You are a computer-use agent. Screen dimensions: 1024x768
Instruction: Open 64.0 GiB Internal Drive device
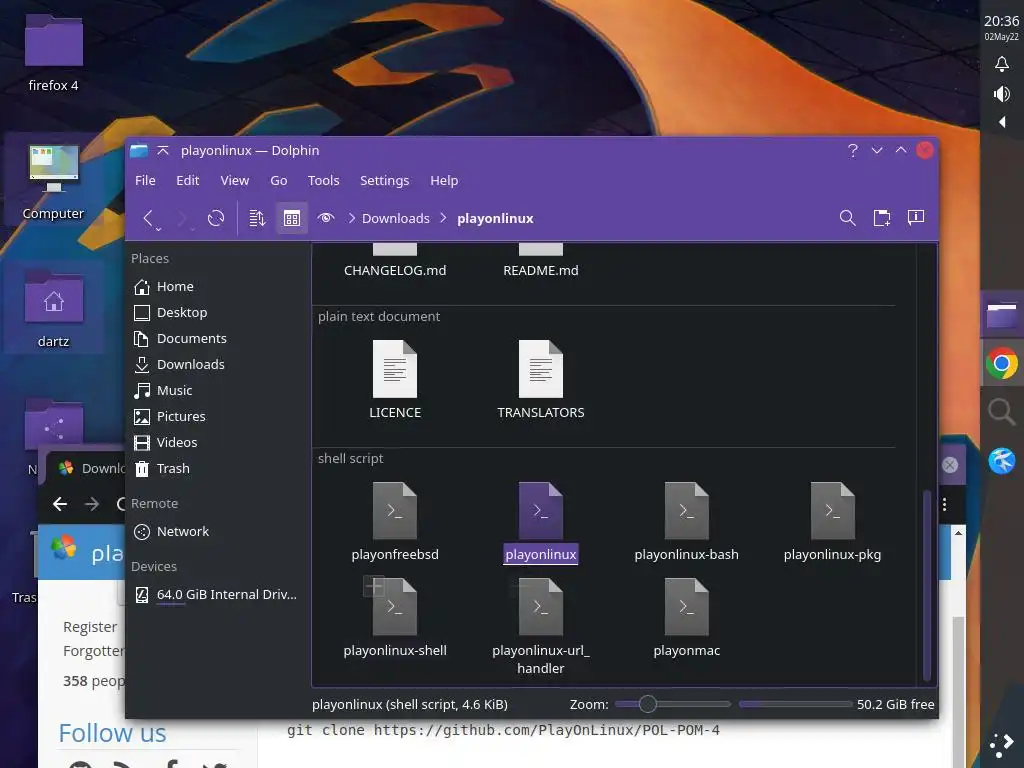coord(214,594)
